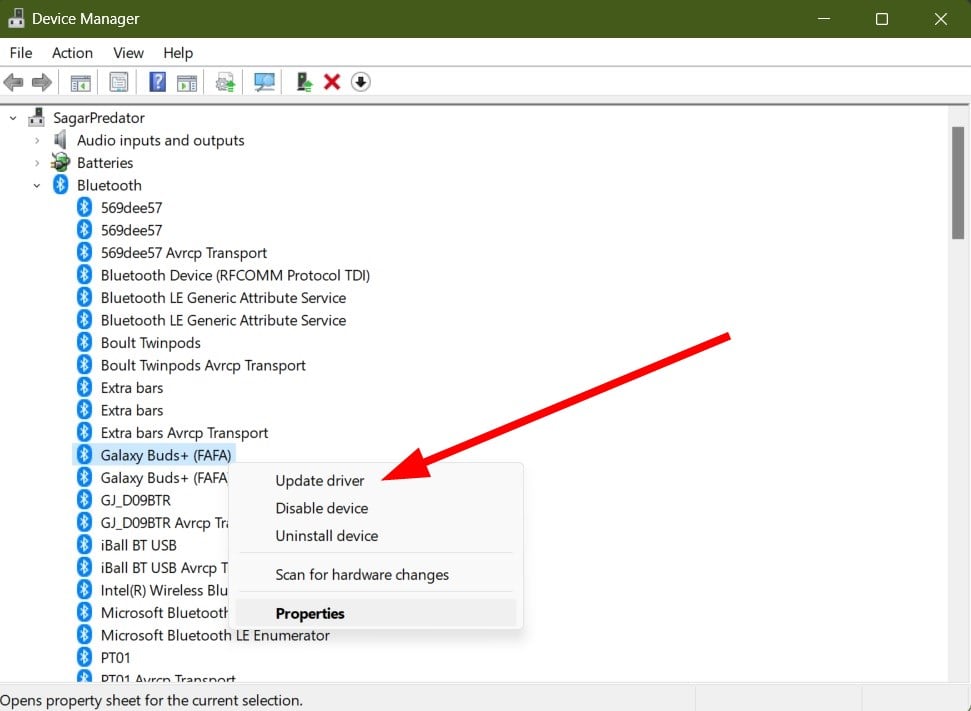Image resolution: width=971 pixels, height=711 pixels.
Task: Click the Device Manager title bar icon
Action: [x=16, y=19]
